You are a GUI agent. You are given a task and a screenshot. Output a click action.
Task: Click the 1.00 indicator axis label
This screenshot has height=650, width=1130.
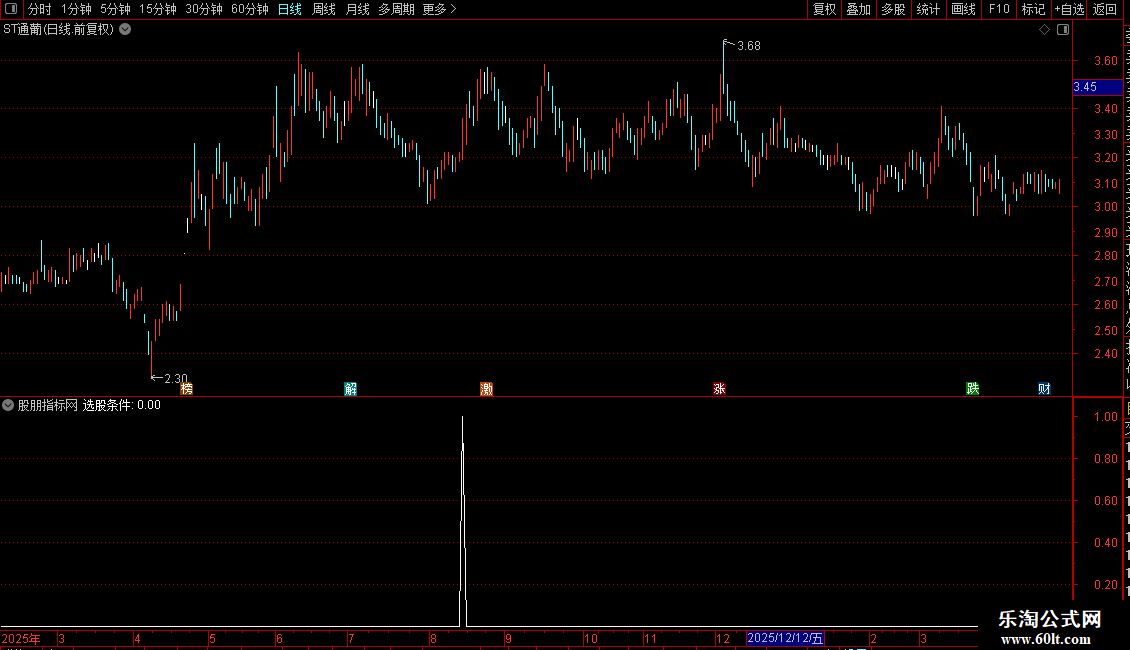(x=1105, y=417)
